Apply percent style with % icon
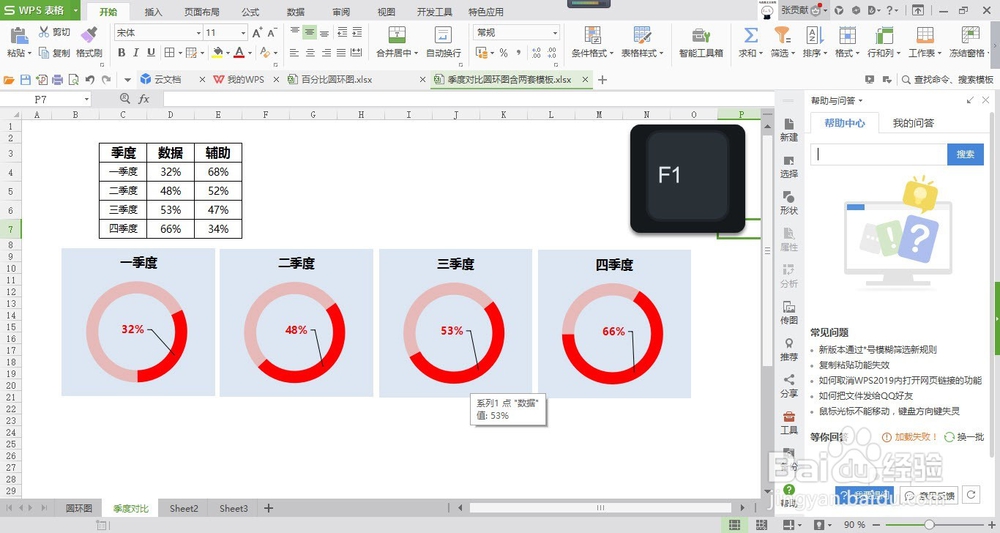The image size is (1000, 533). 503,53
